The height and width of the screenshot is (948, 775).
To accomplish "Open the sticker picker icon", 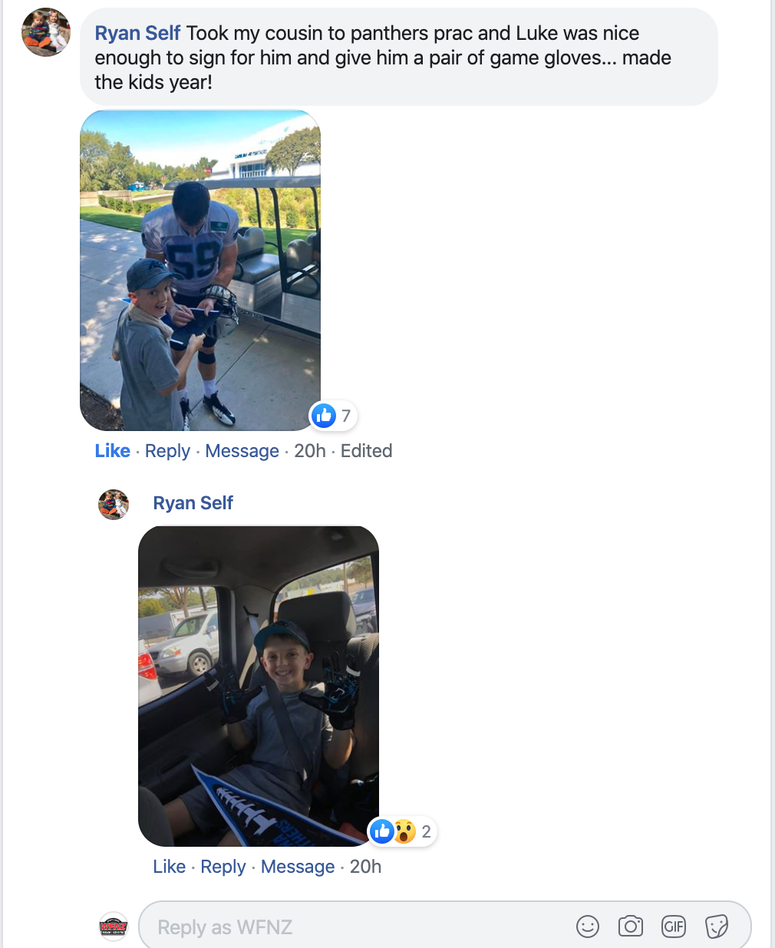I will pos(716,926).
